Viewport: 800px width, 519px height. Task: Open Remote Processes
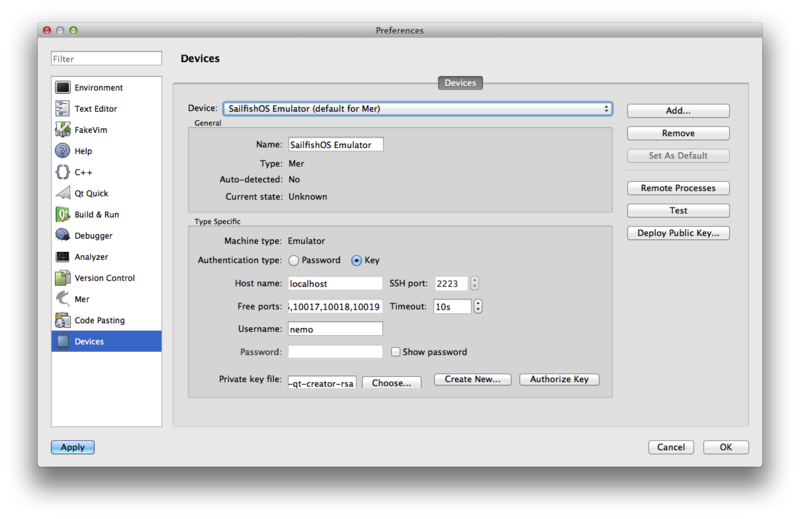(678, 188)
